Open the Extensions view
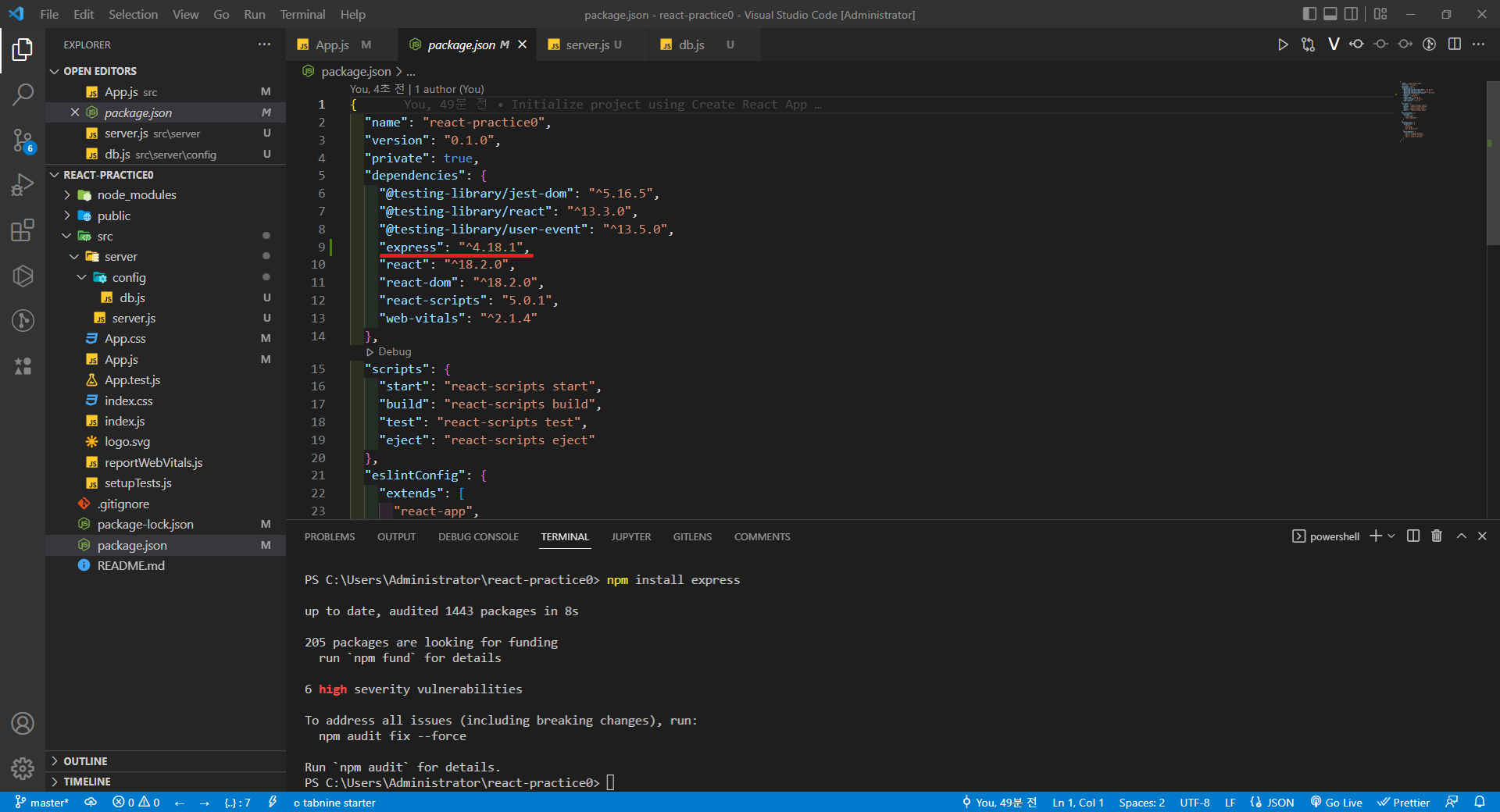Image resolution: width=1500 pixels, height=812 pixels. pos(23,230)
